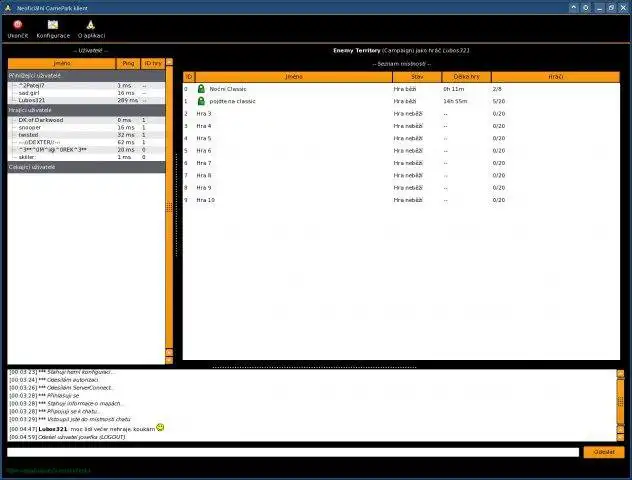632x480 pixels.
Task: Select room Hra 5
Action: [401, 138]
